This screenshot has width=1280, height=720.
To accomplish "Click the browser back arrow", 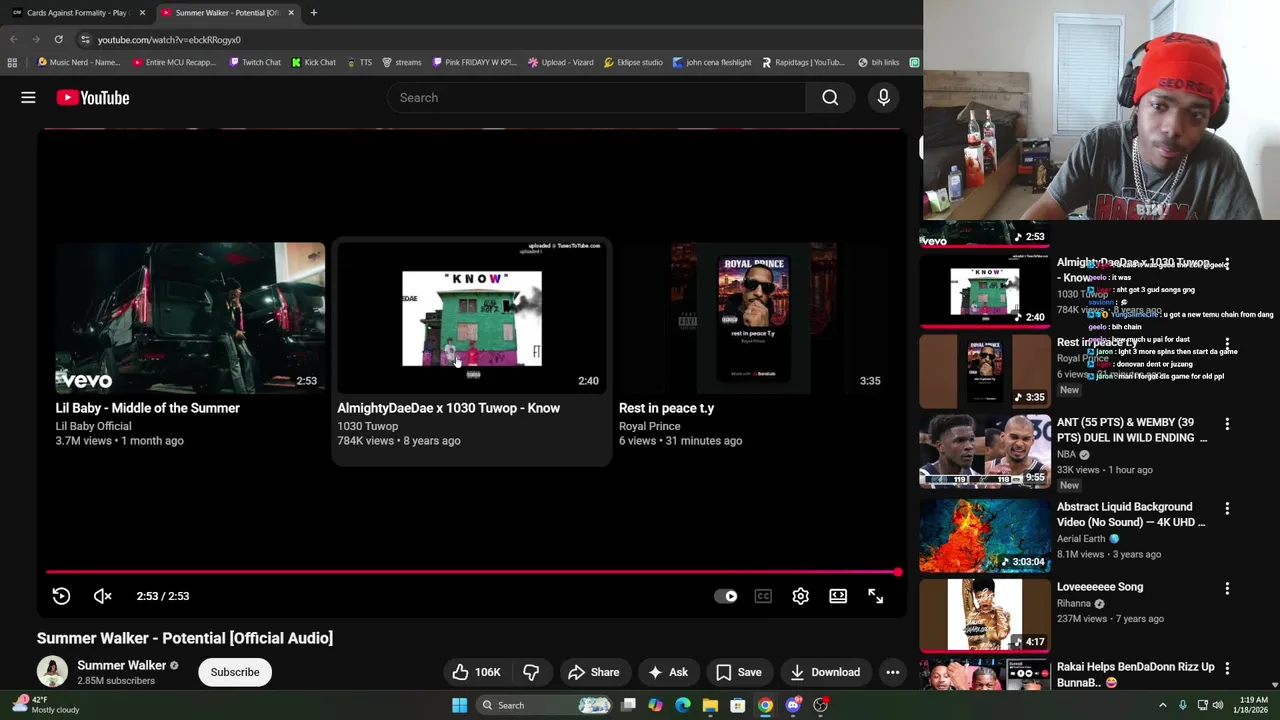I will 13,39.
